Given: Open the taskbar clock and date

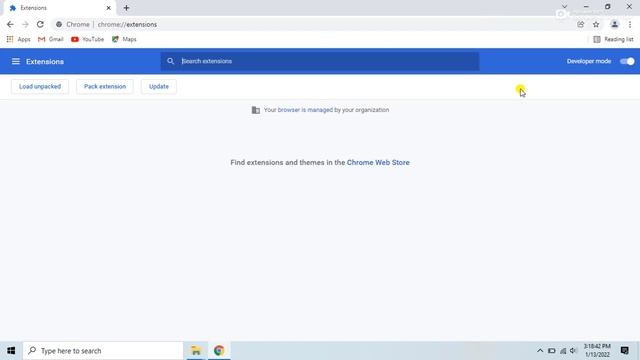Looking at the screenshot, I should [597, 351].
